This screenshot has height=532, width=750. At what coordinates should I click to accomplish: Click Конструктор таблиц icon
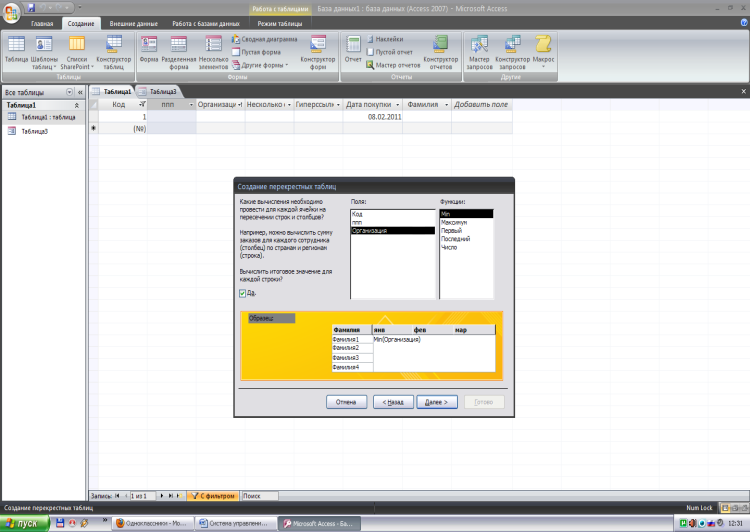(113, 53)
